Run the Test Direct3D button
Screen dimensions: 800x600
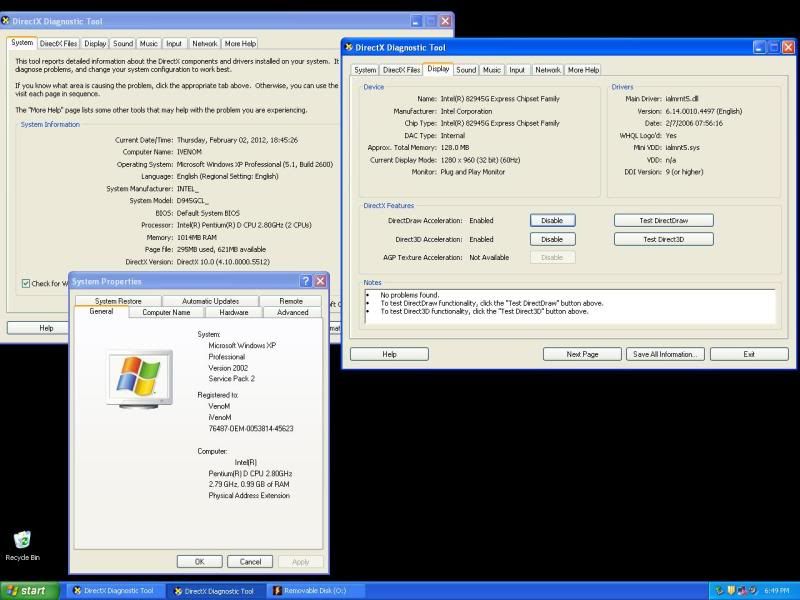click(x=664, y=239)
